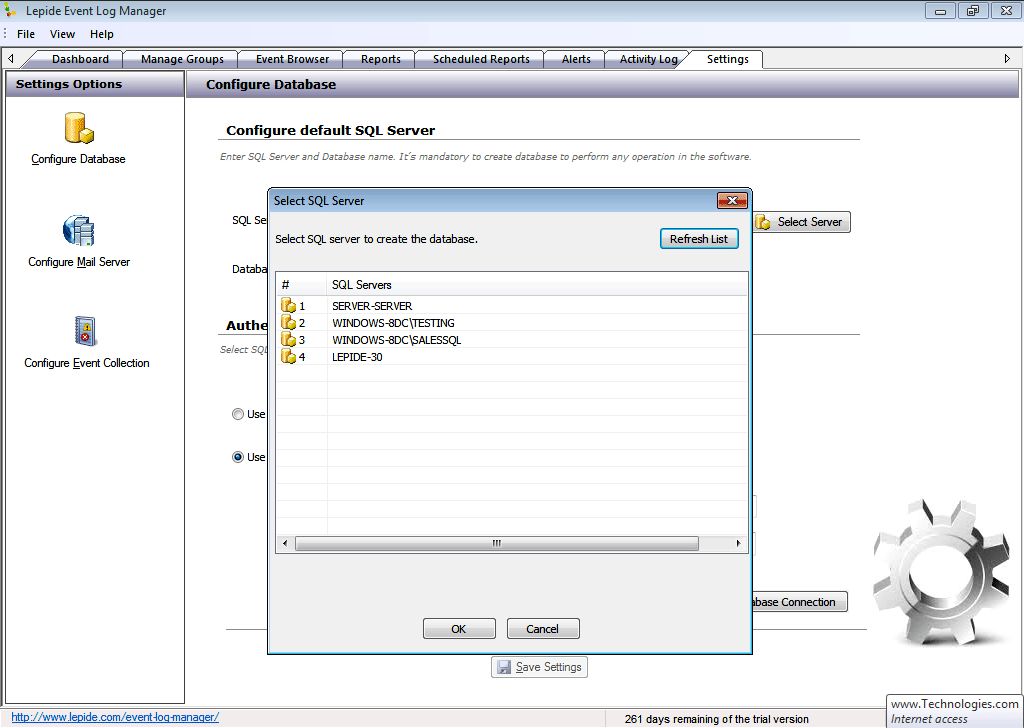Switch to the Dashboard tab
The height and width of the screenshot is (728, 1024).
pos(80,59)
